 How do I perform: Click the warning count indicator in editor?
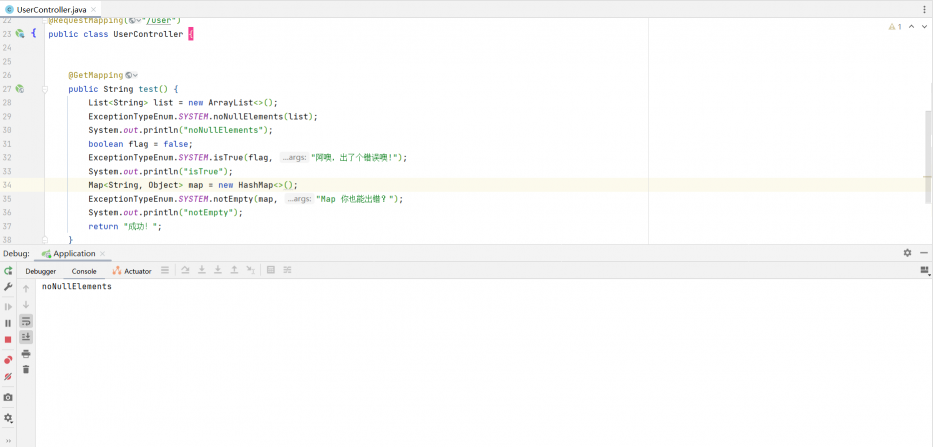895,27
